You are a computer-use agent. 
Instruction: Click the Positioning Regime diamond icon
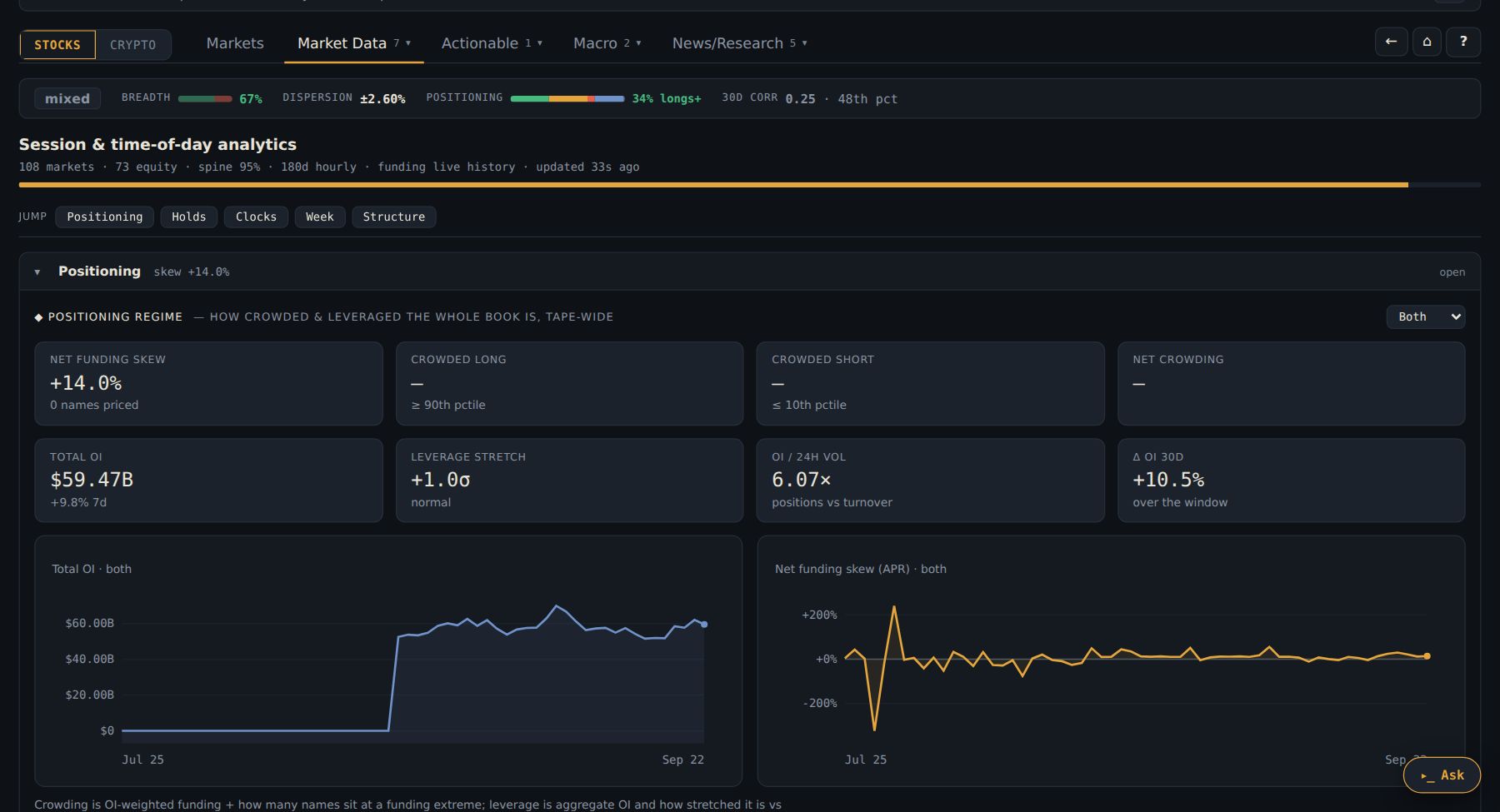[38, 317]
